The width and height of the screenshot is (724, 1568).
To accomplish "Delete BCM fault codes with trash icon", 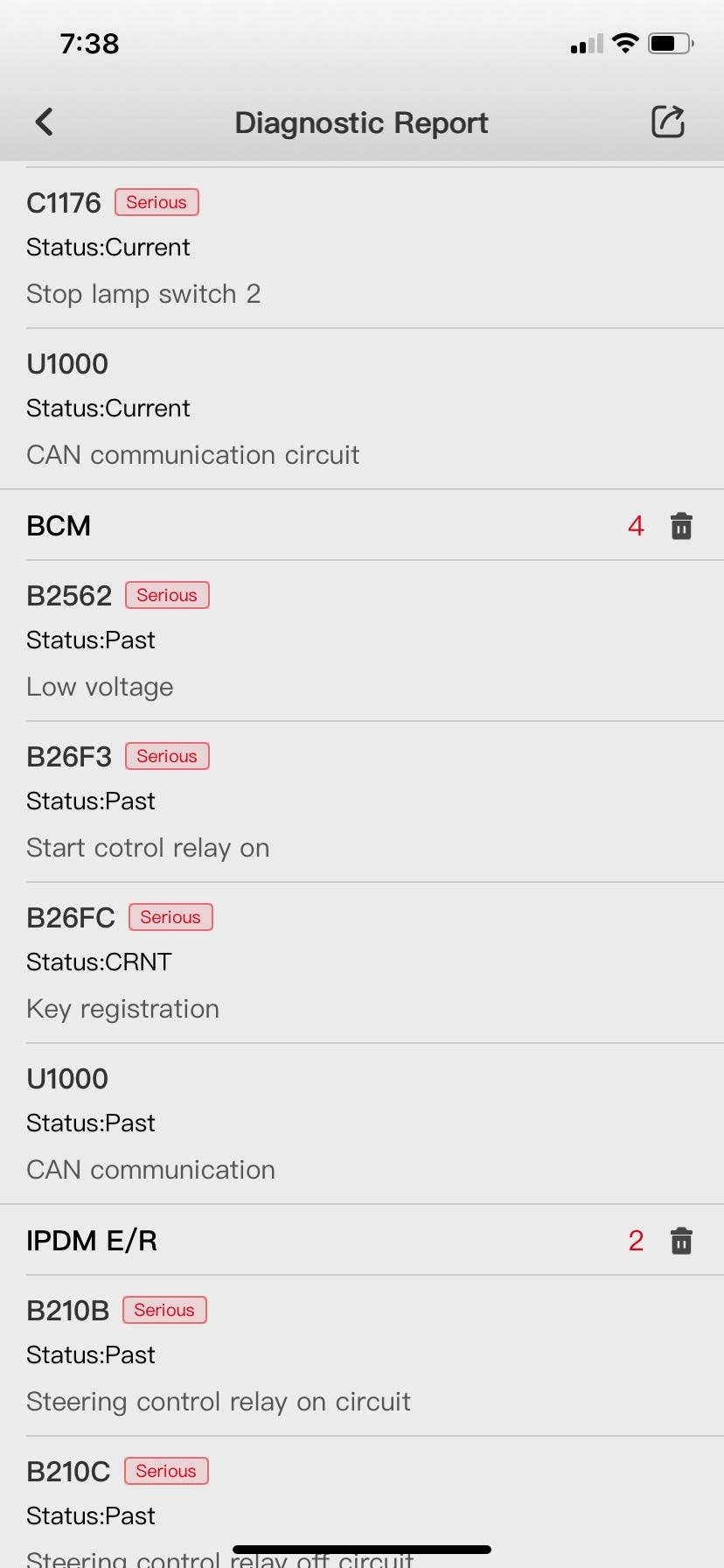I will pos(681,526).
